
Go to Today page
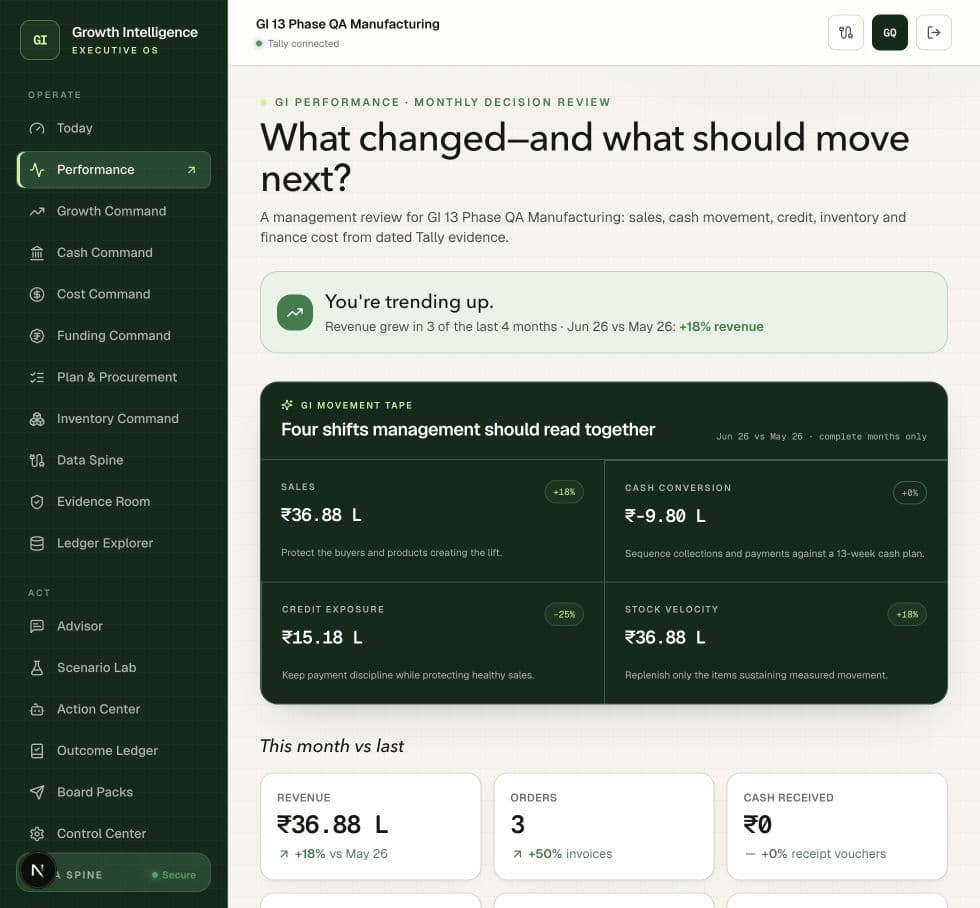(x=114, y=128)
